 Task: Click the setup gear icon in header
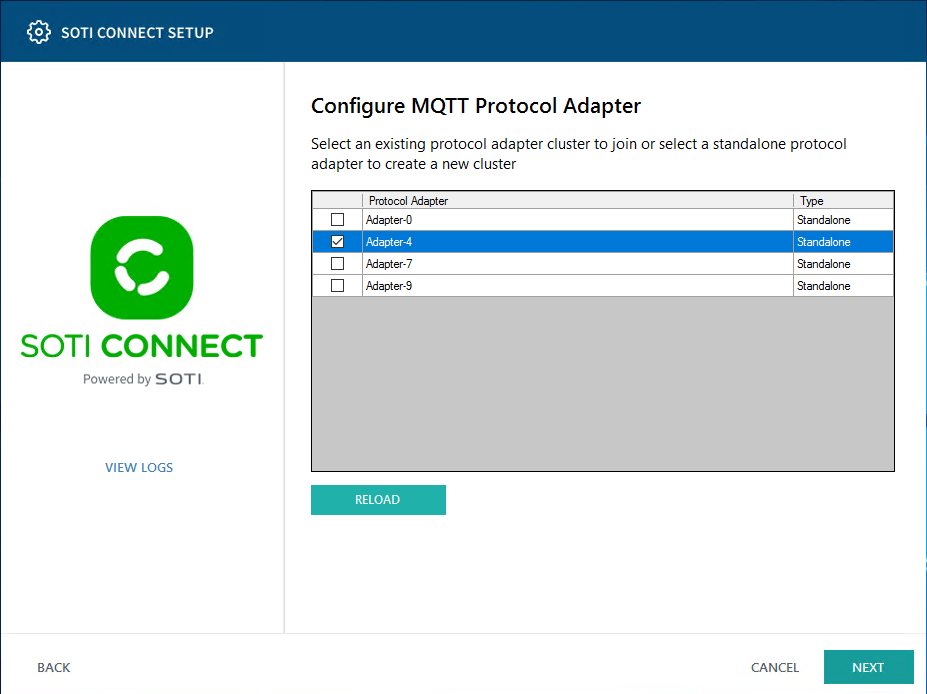click(38, 32)
